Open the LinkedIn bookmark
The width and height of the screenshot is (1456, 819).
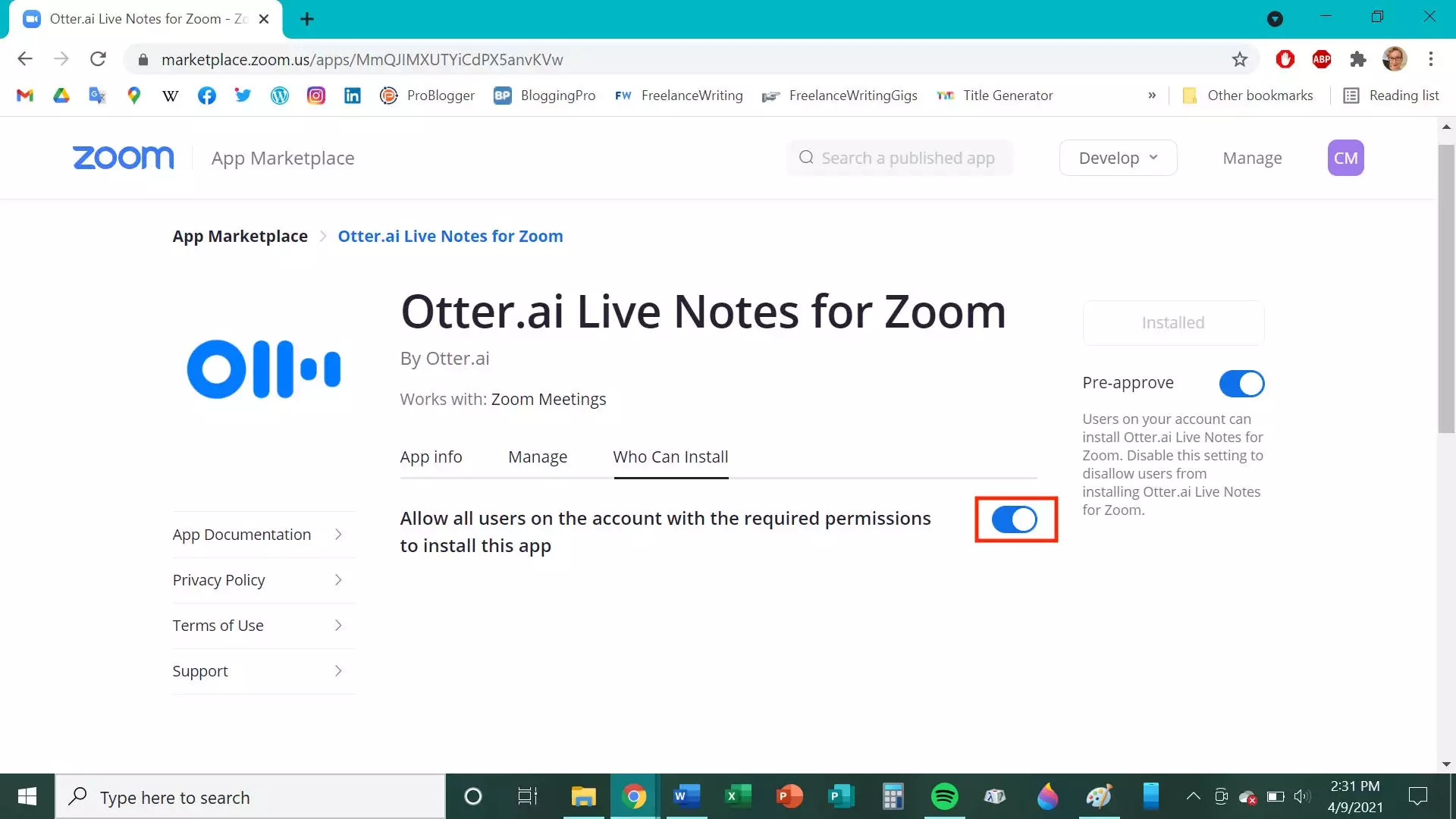353,96
